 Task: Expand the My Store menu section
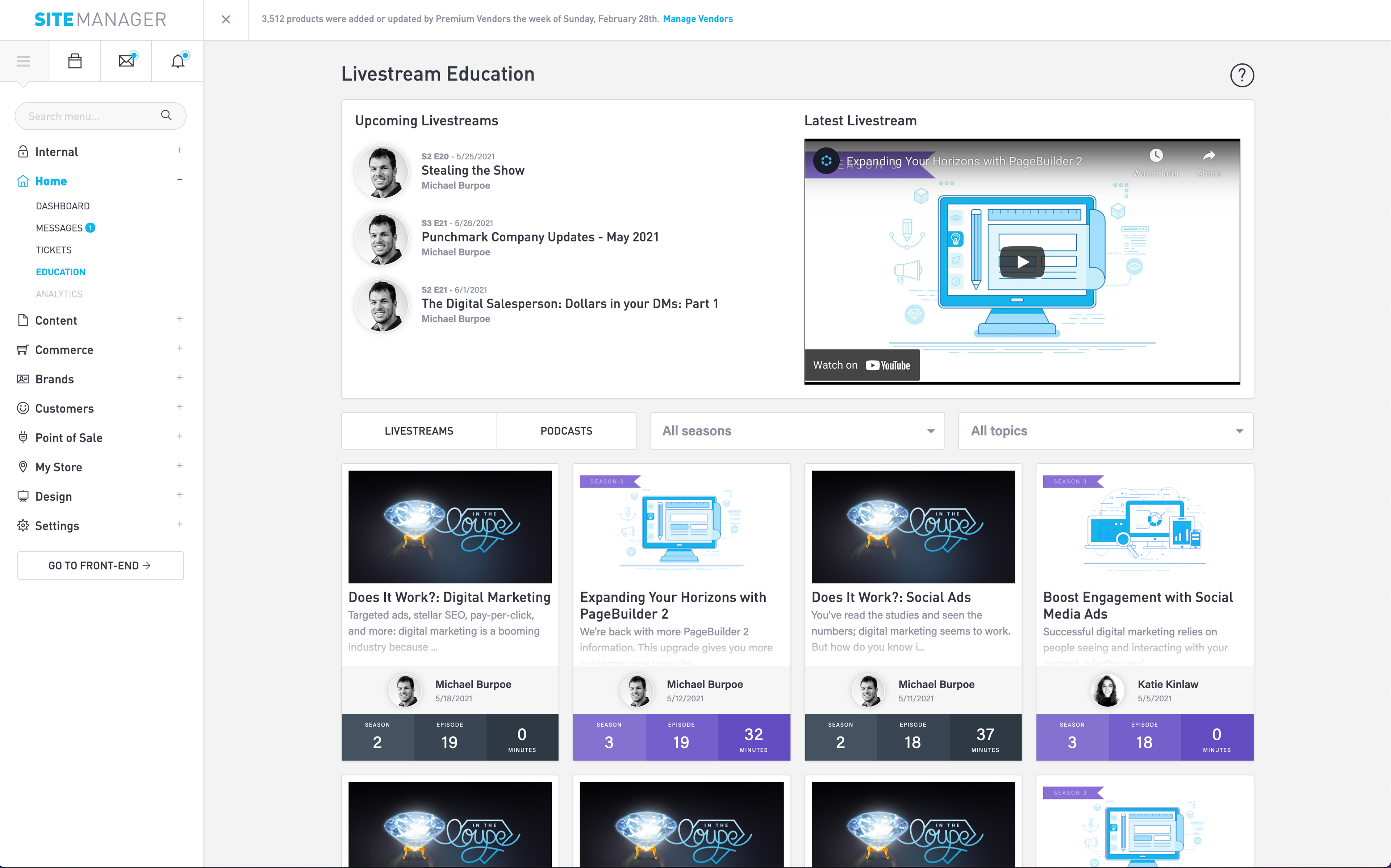pos(180,466)
